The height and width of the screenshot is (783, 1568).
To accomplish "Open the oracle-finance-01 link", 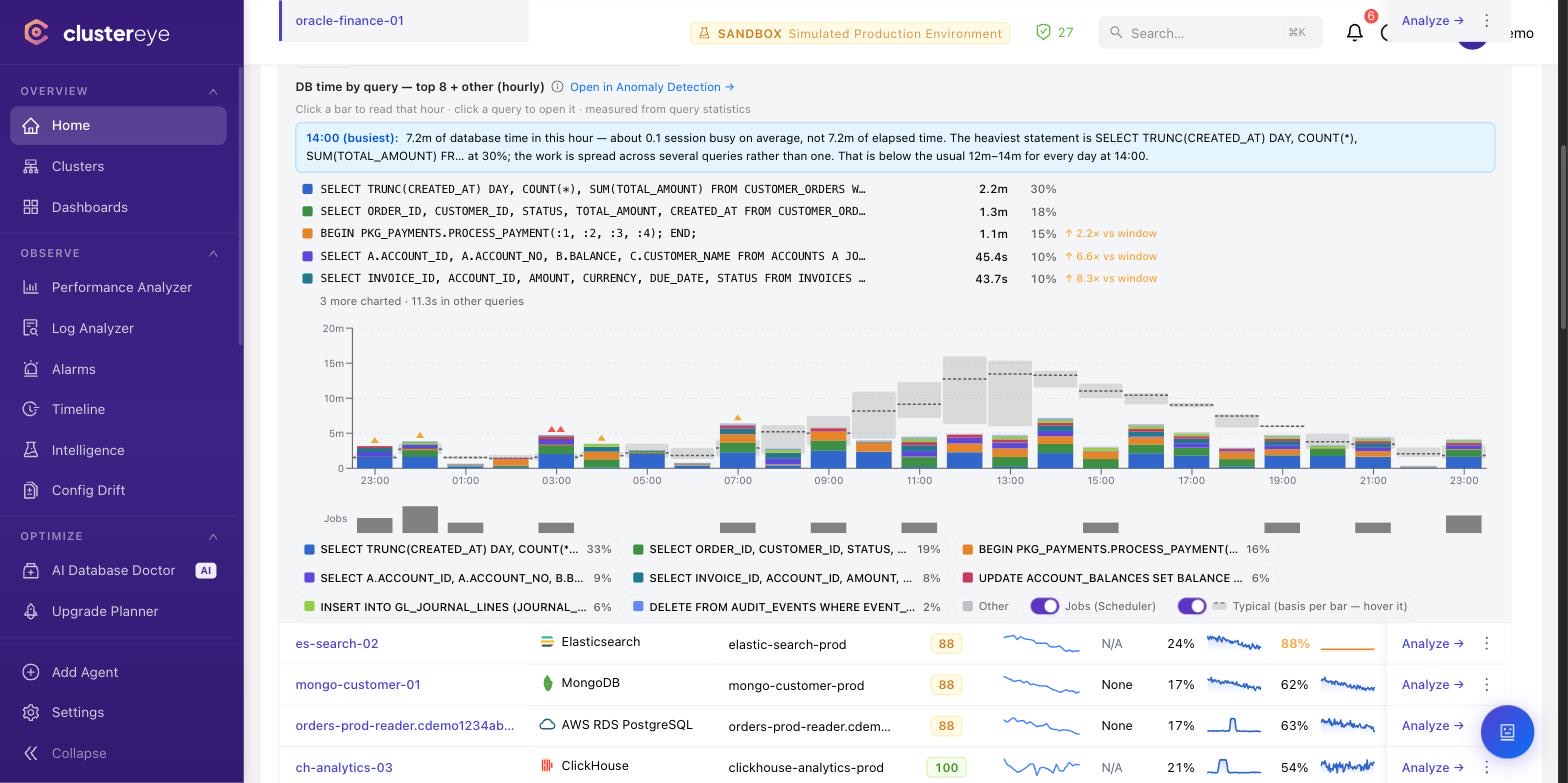I will click(x=350, y=21).
